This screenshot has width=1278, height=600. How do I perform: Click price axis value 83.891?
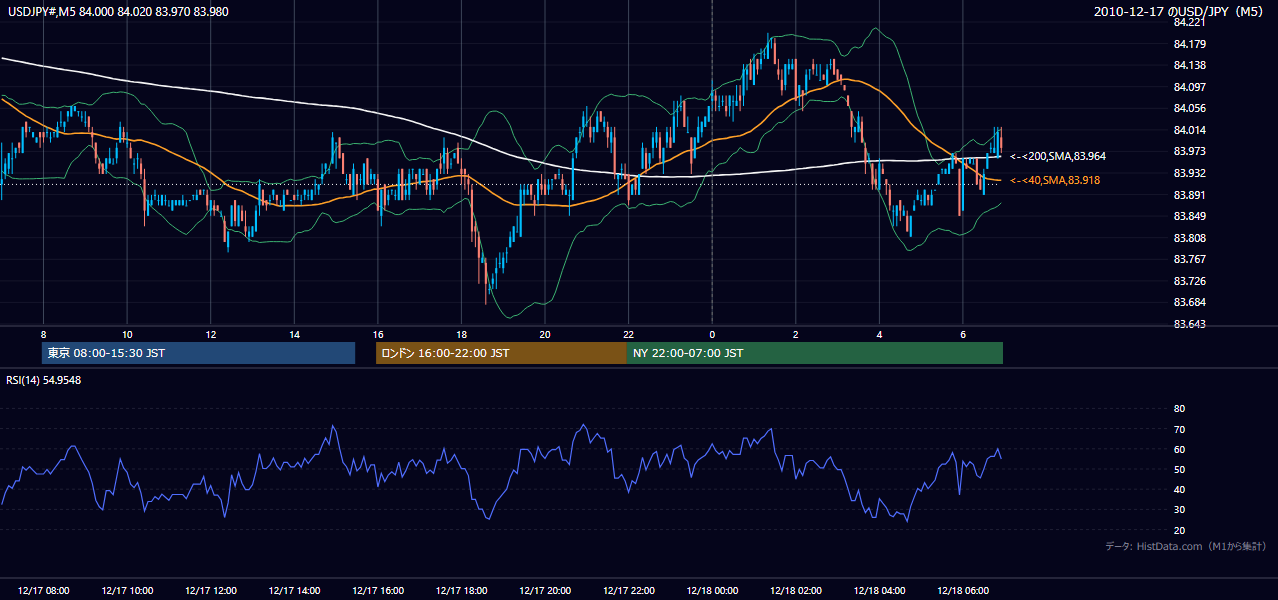[x=1189, y=195]
